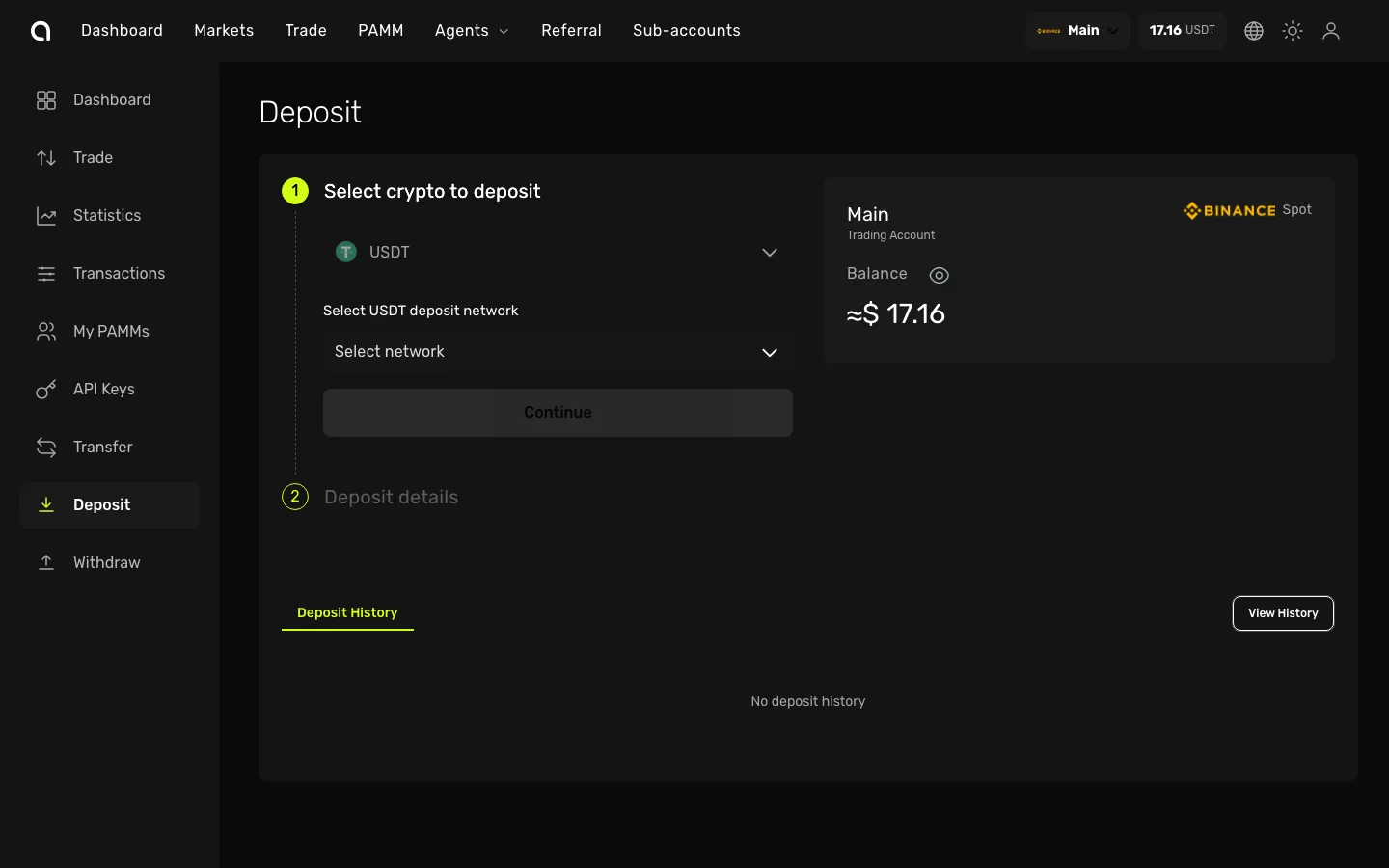Expand the USDT crypto selector
Viewport: 1389px width, 868px height.
[x=558, y=253]
